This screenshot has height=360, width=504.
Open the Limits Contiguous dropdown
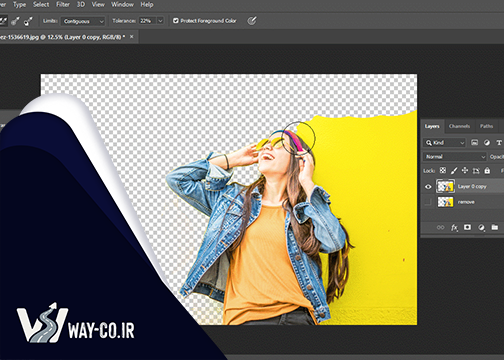[83, 21]
